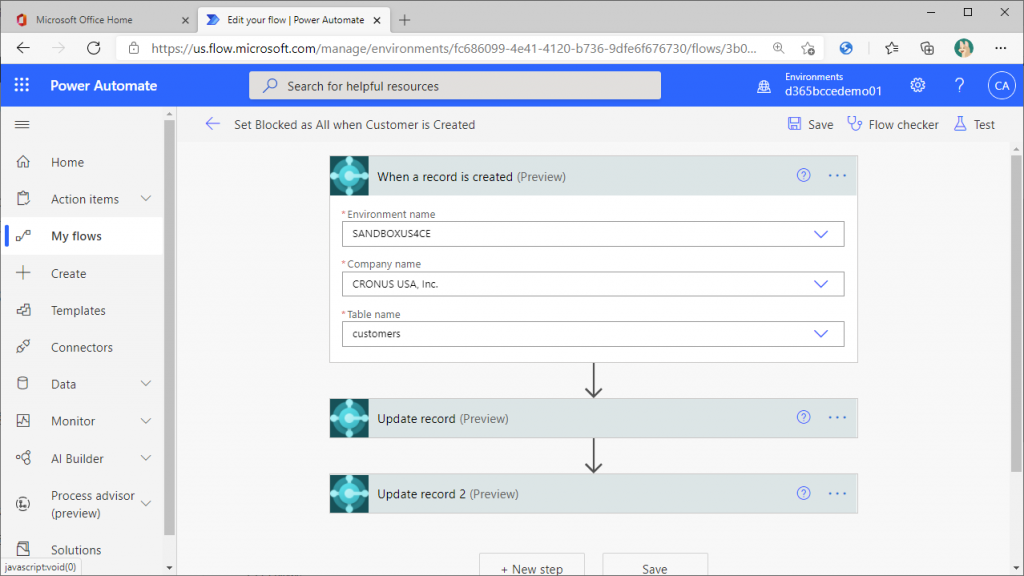Click the Test flask icon

[959, 124]
